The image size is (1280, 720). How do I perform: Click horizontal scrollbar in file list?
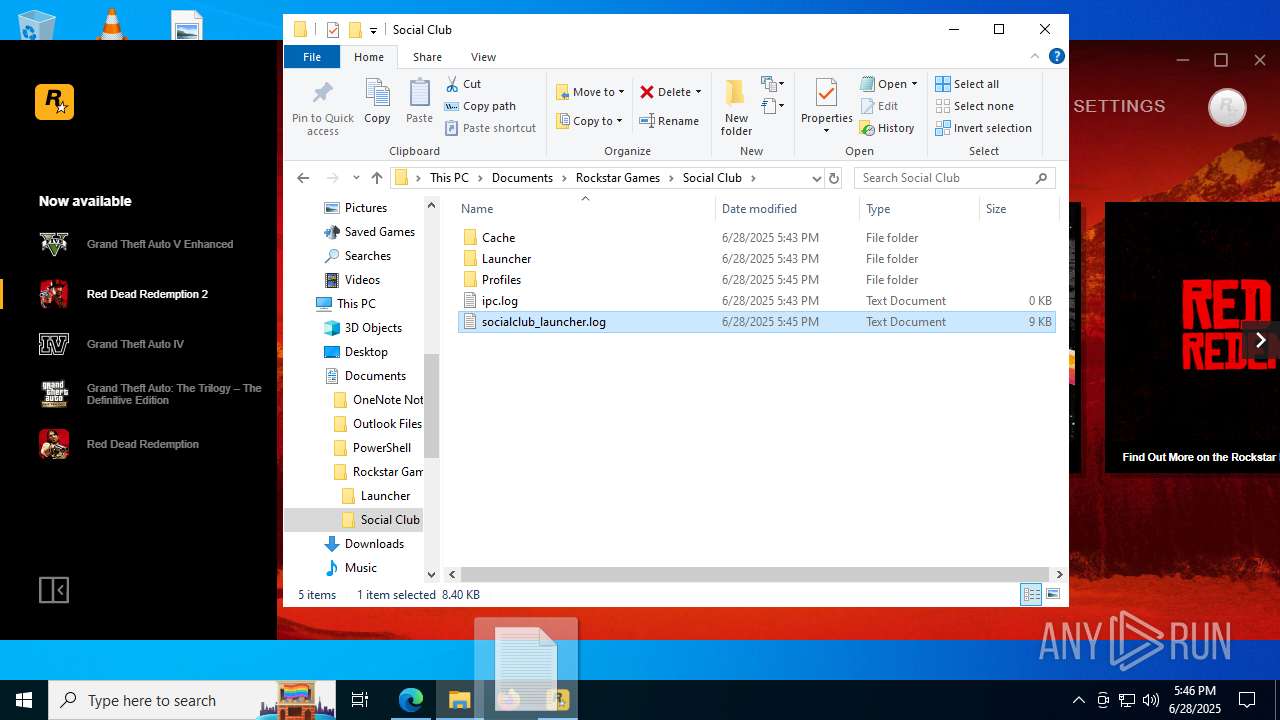tap(755, 574)
